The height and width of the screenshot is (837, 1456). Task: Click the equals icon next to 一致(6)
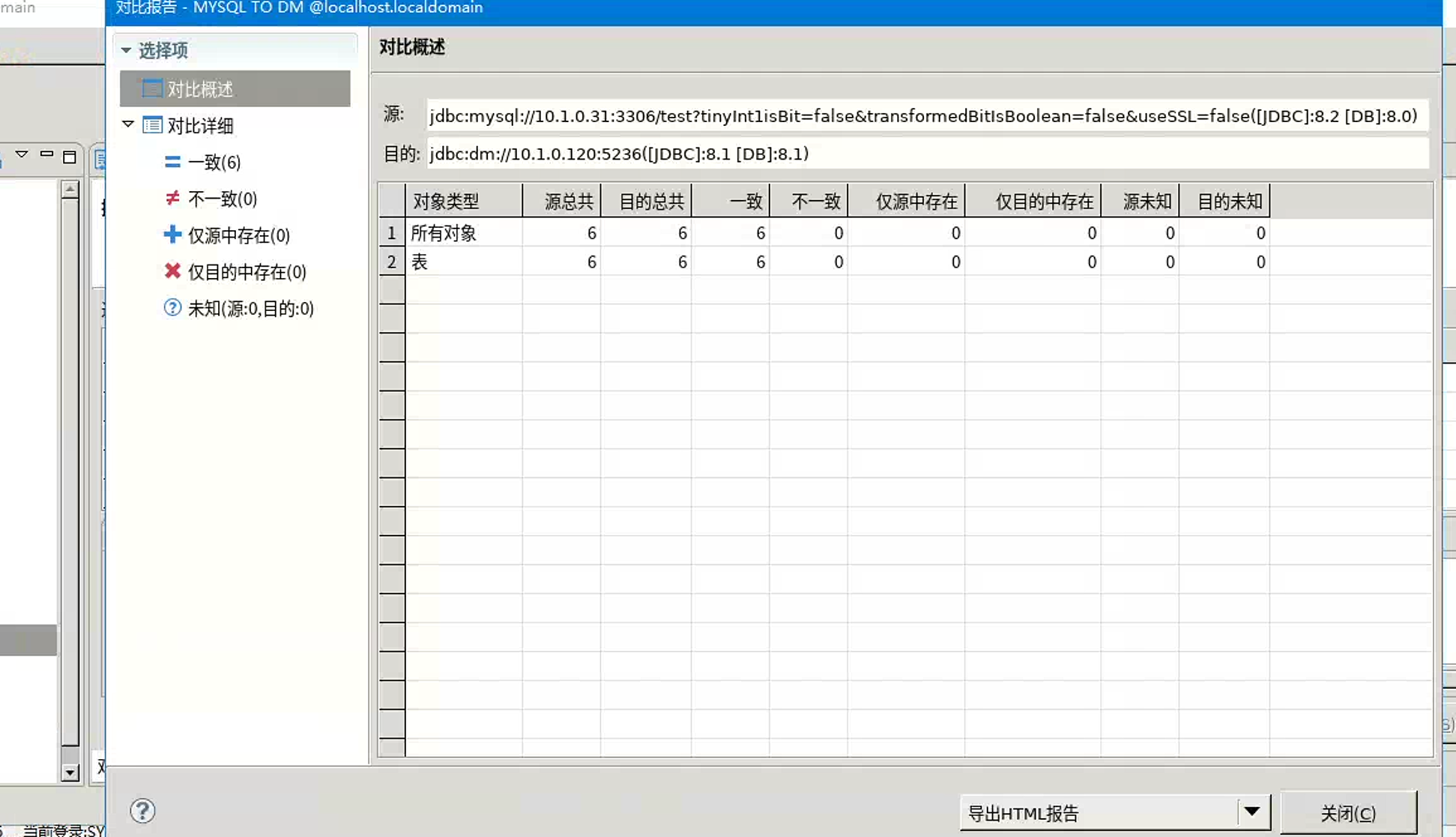pos(172,162)
